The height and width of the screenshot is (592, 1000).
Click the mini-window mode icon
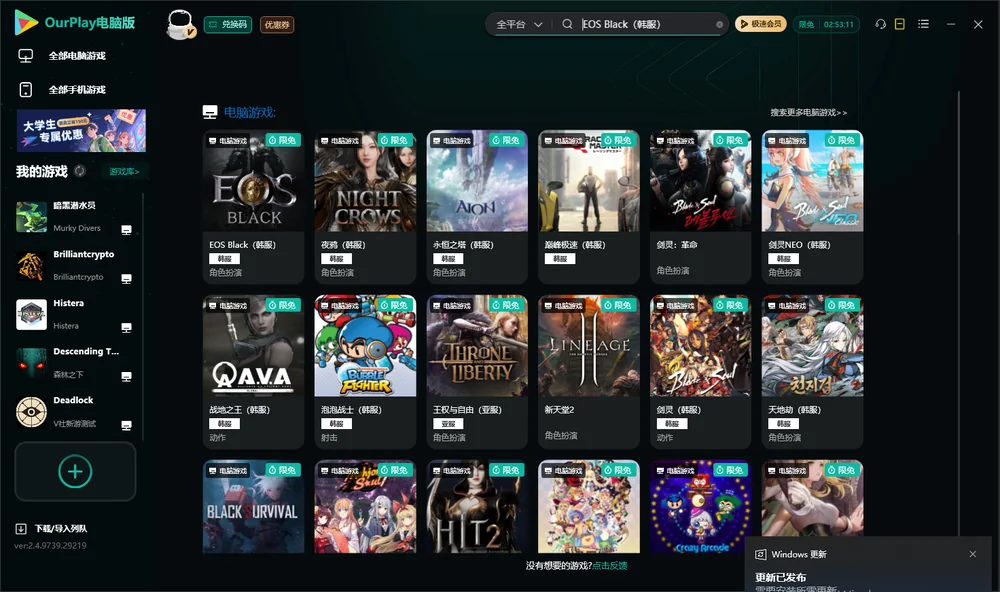tap(900, 24)
